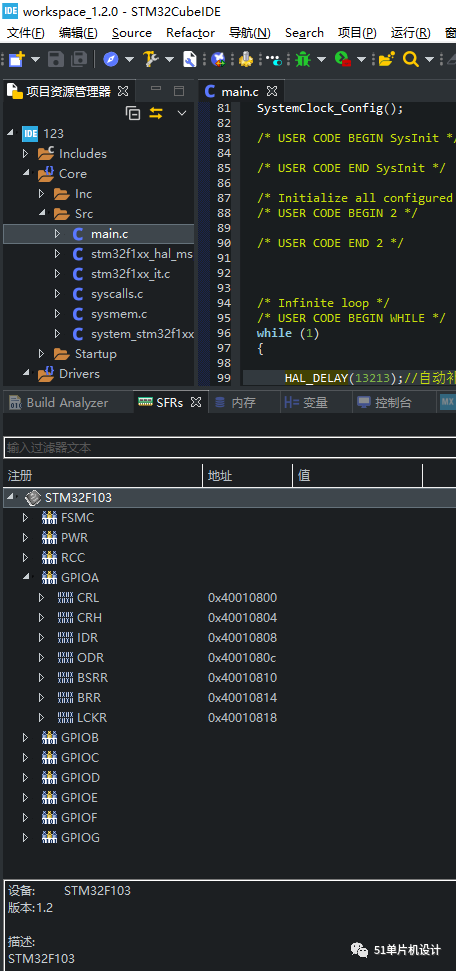Open the 文件(F) menu

(26, 33)
